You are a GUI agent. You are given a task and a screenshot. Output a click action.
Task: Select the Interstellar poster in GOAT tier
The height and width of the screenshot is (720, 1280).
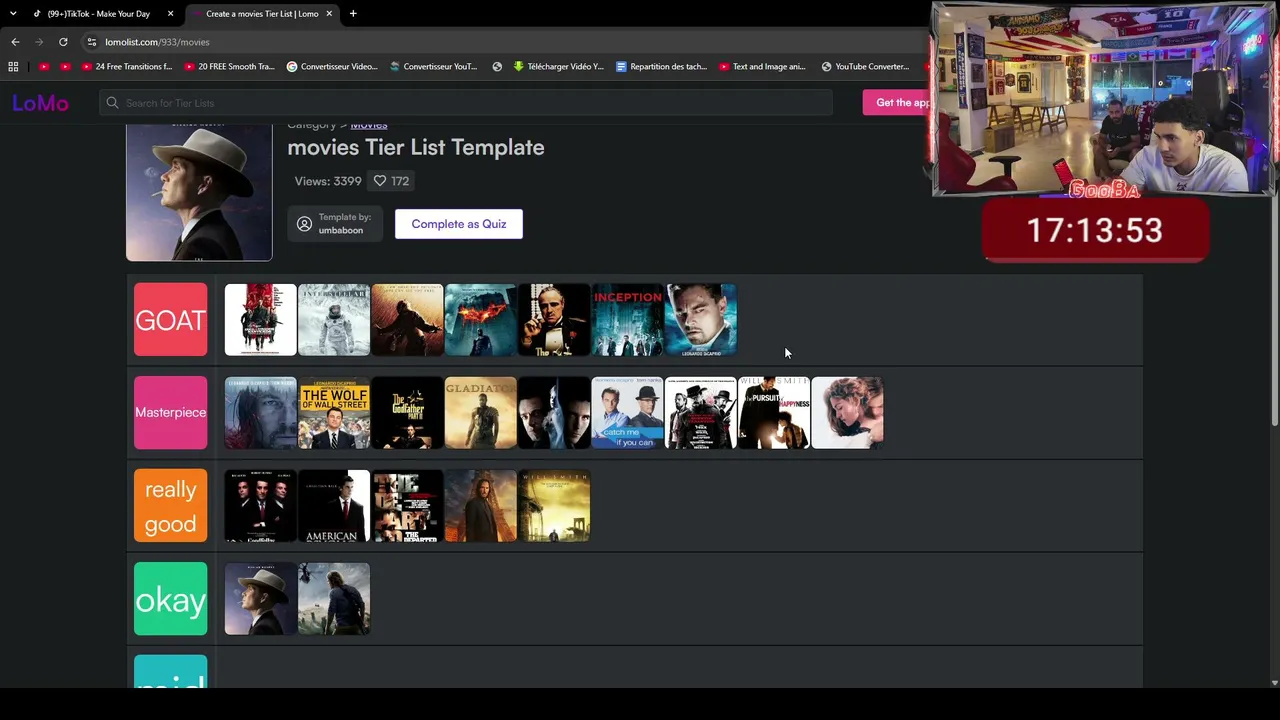click(x=334, y=320)
